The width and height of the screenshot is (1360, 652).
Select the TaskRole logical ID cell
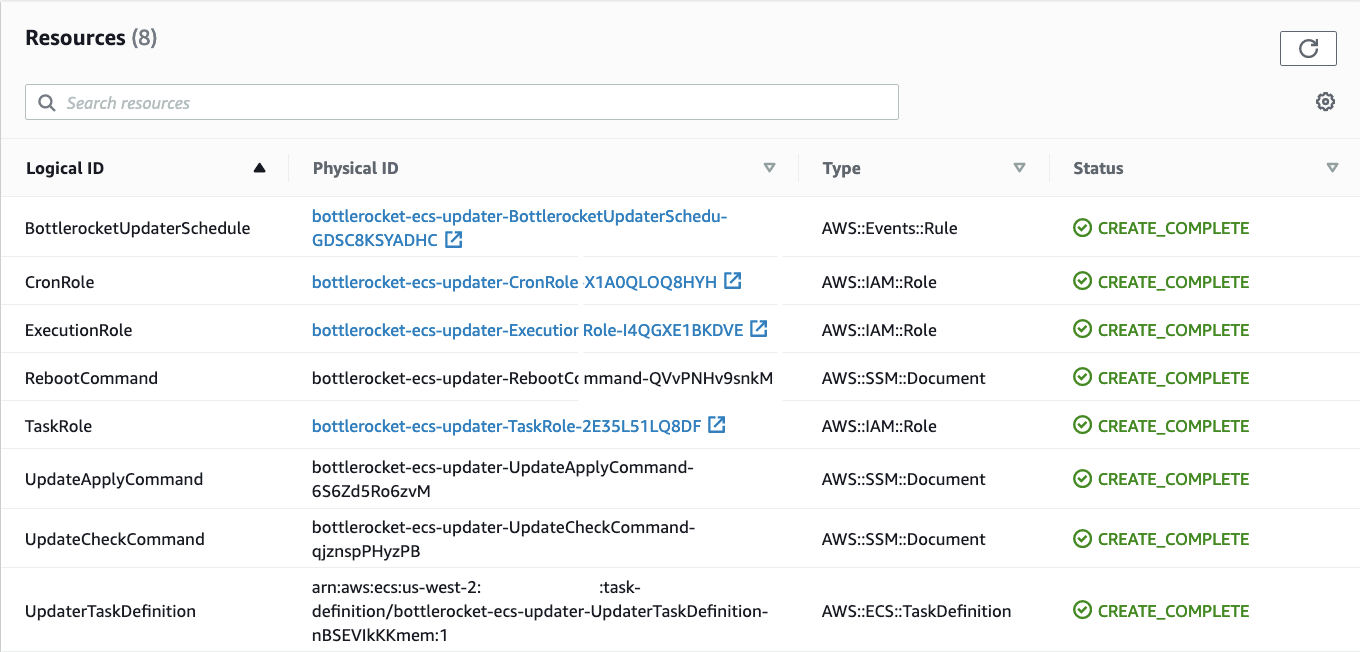[58, 426]
